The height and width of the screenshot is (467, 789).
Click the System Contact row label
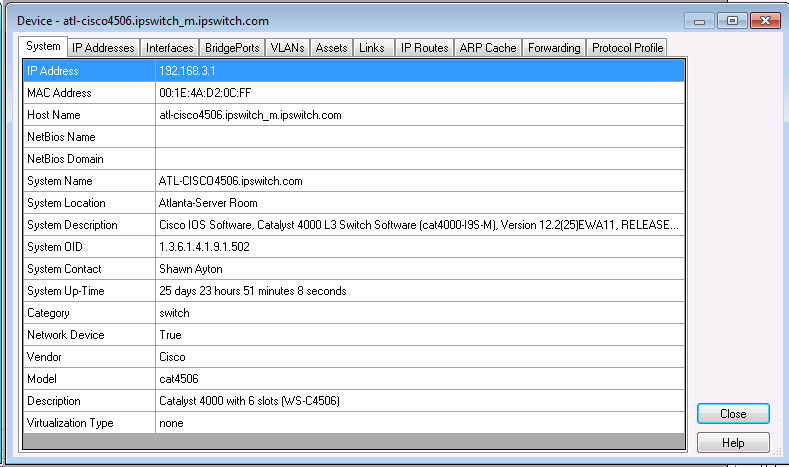point(89,269)
